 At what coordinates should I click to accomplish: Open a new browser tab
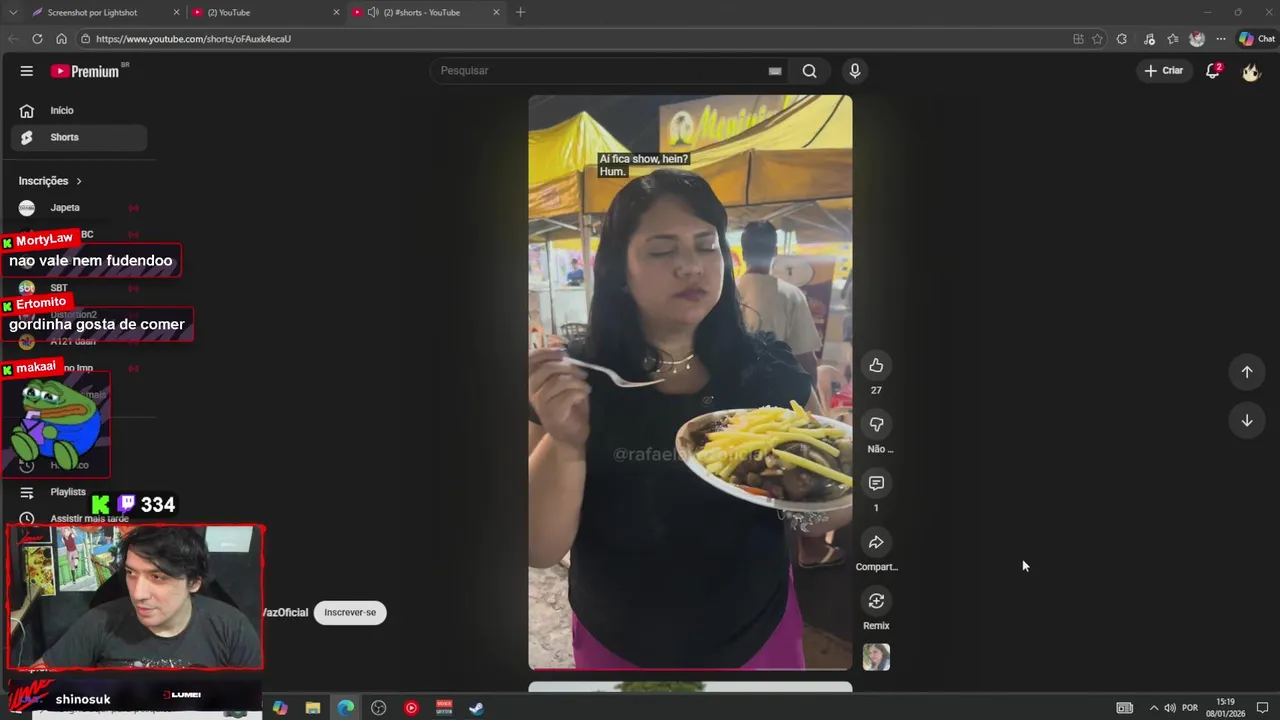520,12
